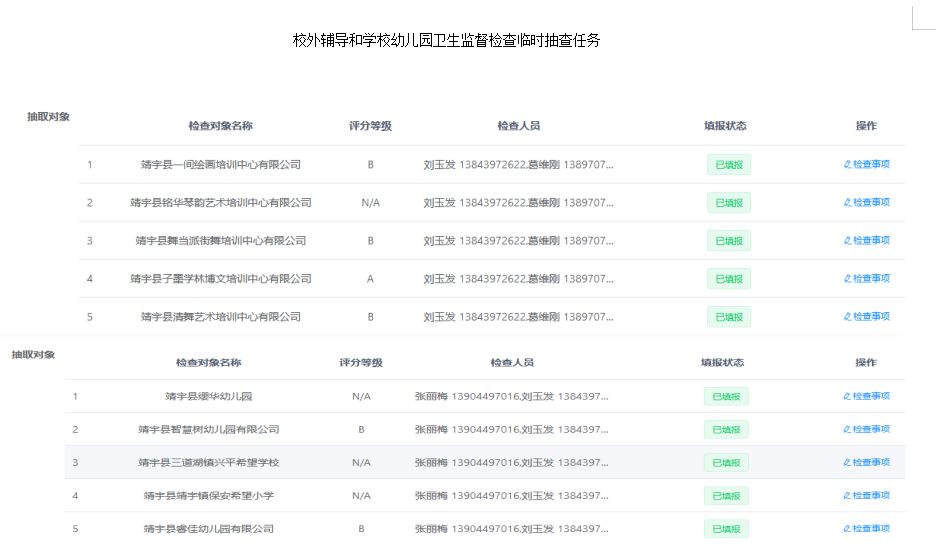The image size is (946, 557).
Task: Click 检查对象名称 header in upper table
Action: click(221, 126)
